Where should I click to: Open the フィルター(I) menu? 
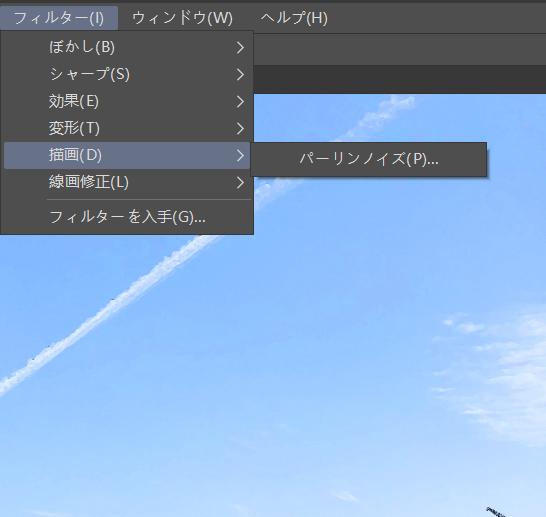pos(59,18)
